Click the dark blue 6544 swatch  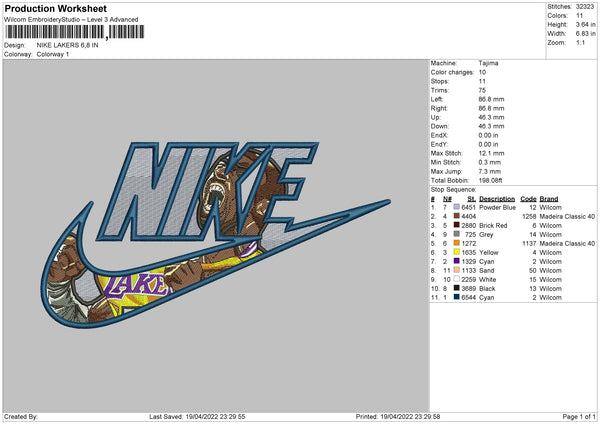tap(457, 297)
